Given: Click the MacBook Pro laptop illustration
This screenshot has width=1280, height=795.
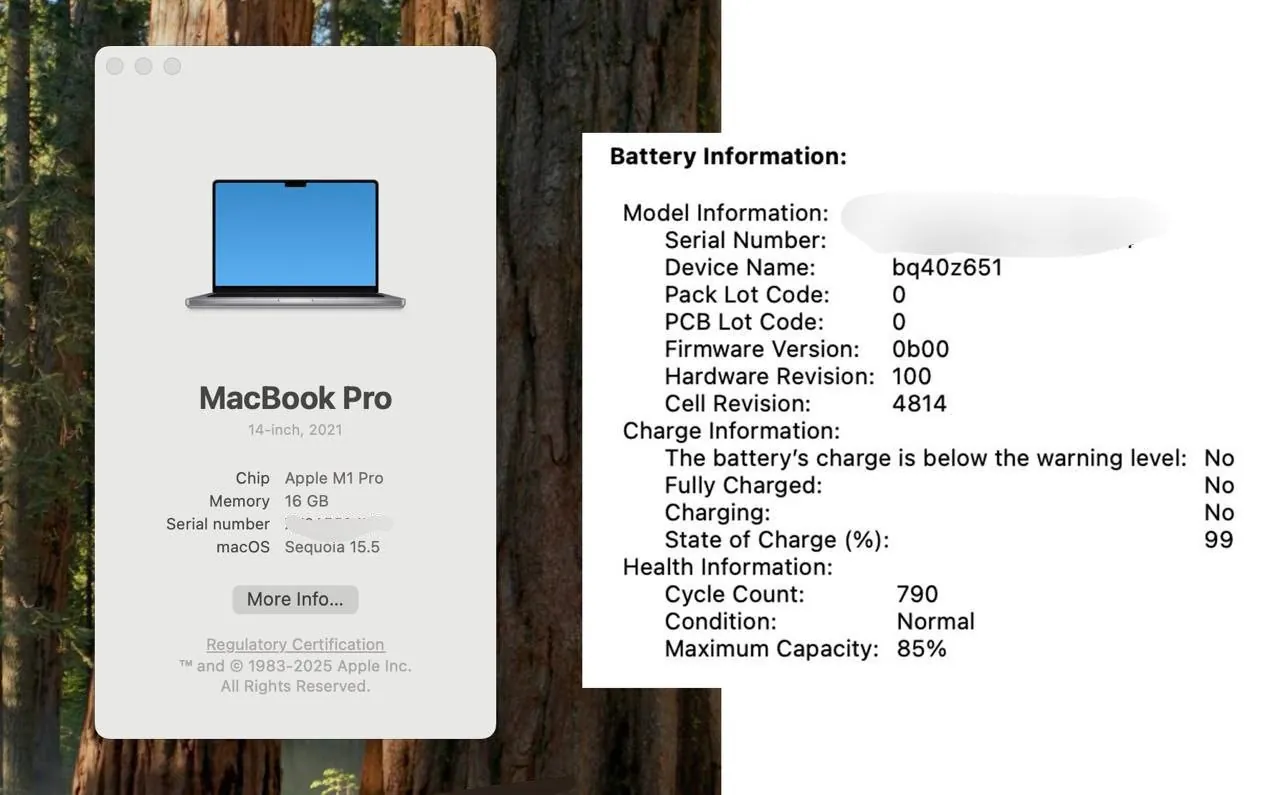Looking at the screenshot, I should (x=295, y=244).
